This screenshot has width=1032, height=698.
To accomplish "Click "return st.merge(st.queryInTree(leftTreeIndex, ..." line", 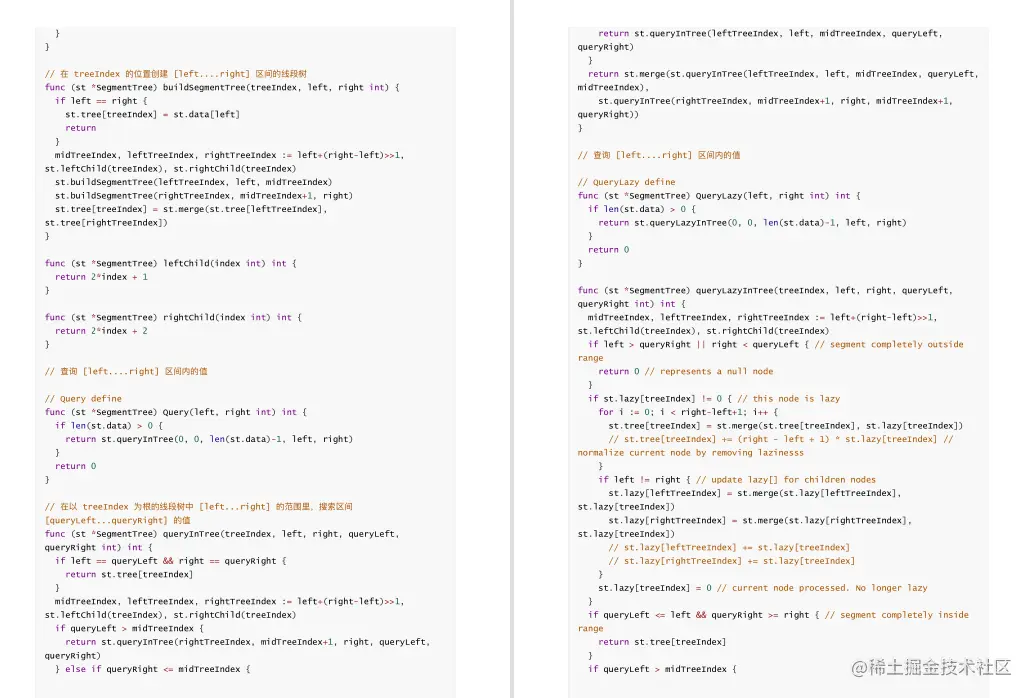I will [783, 74].
